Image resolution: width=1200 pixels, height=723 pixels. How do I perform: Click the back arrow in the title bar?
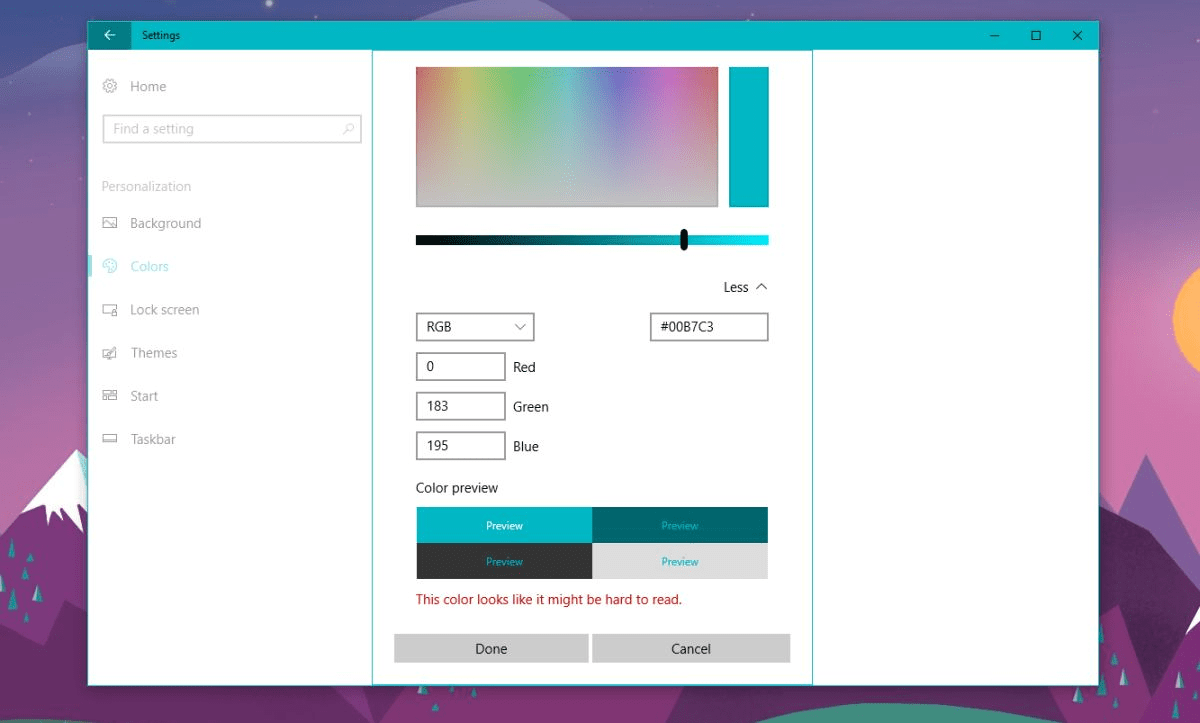tap(109, 35)
